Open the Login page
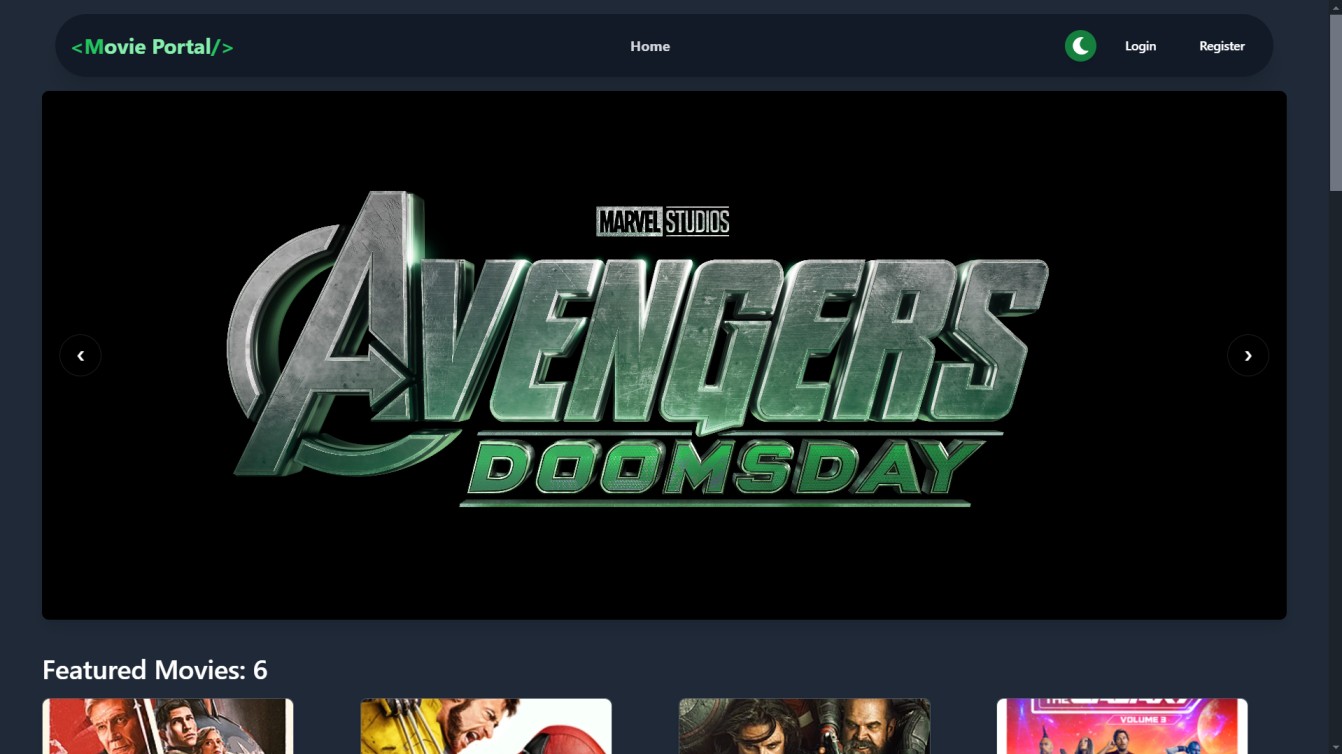The height and width of the screenshot is (754, 1342). click(1140, 46)
